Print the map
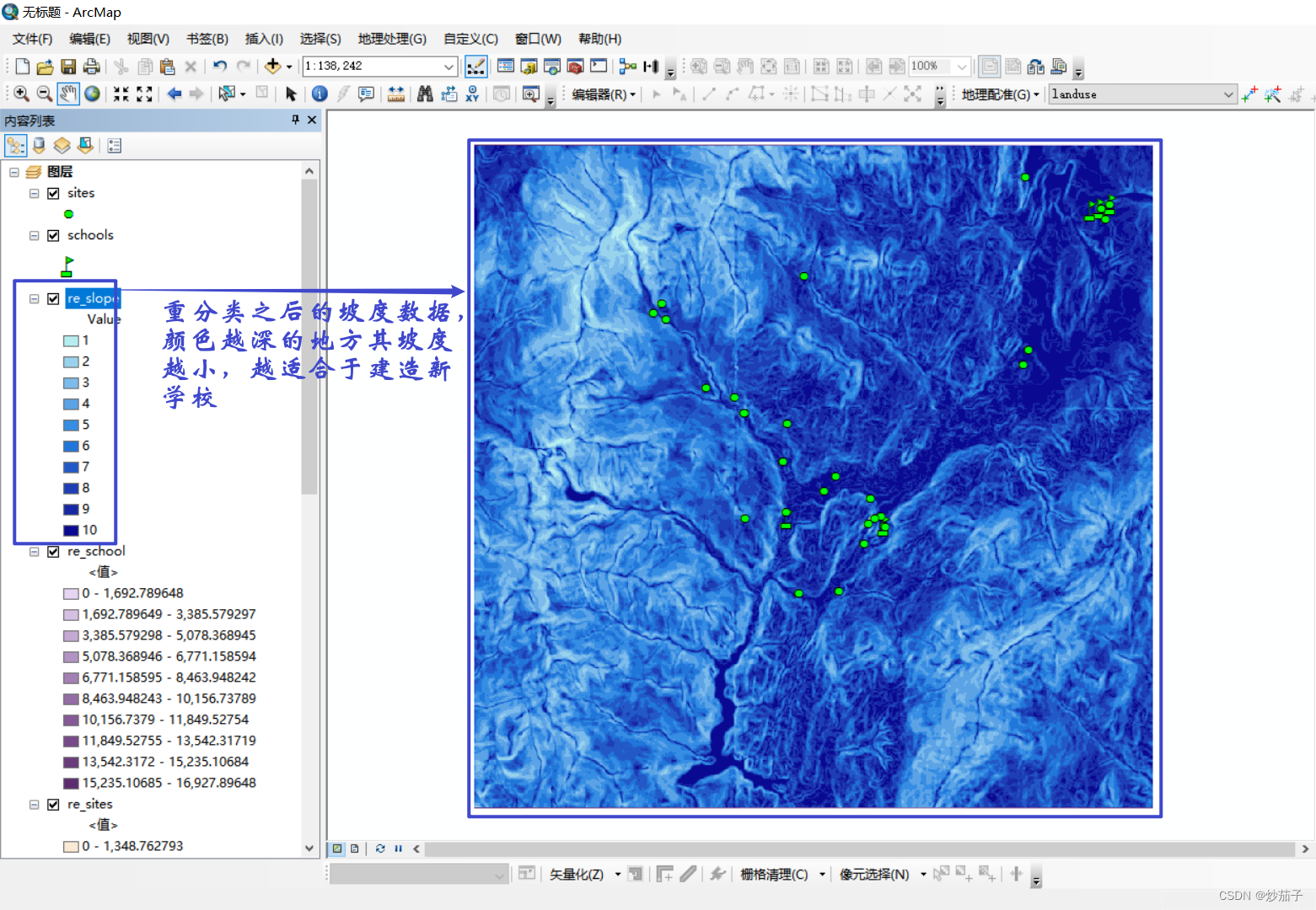 [91, 67]
